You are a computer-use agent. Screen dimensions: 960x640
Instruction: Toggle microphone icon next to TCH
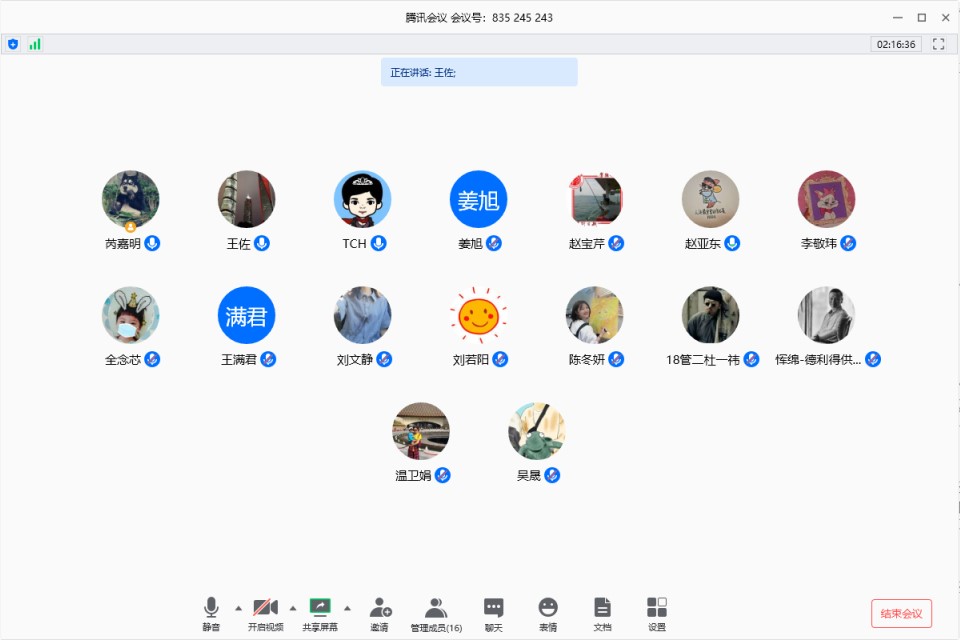click(379, 243)
